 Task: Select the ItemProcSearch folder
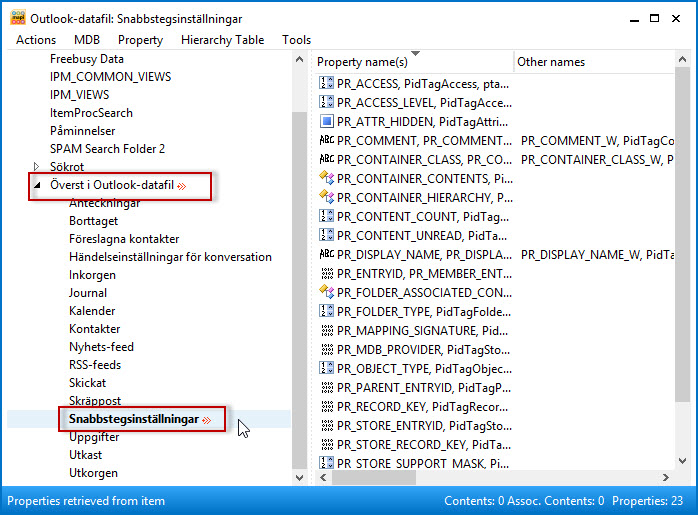[x=91, y=113]
